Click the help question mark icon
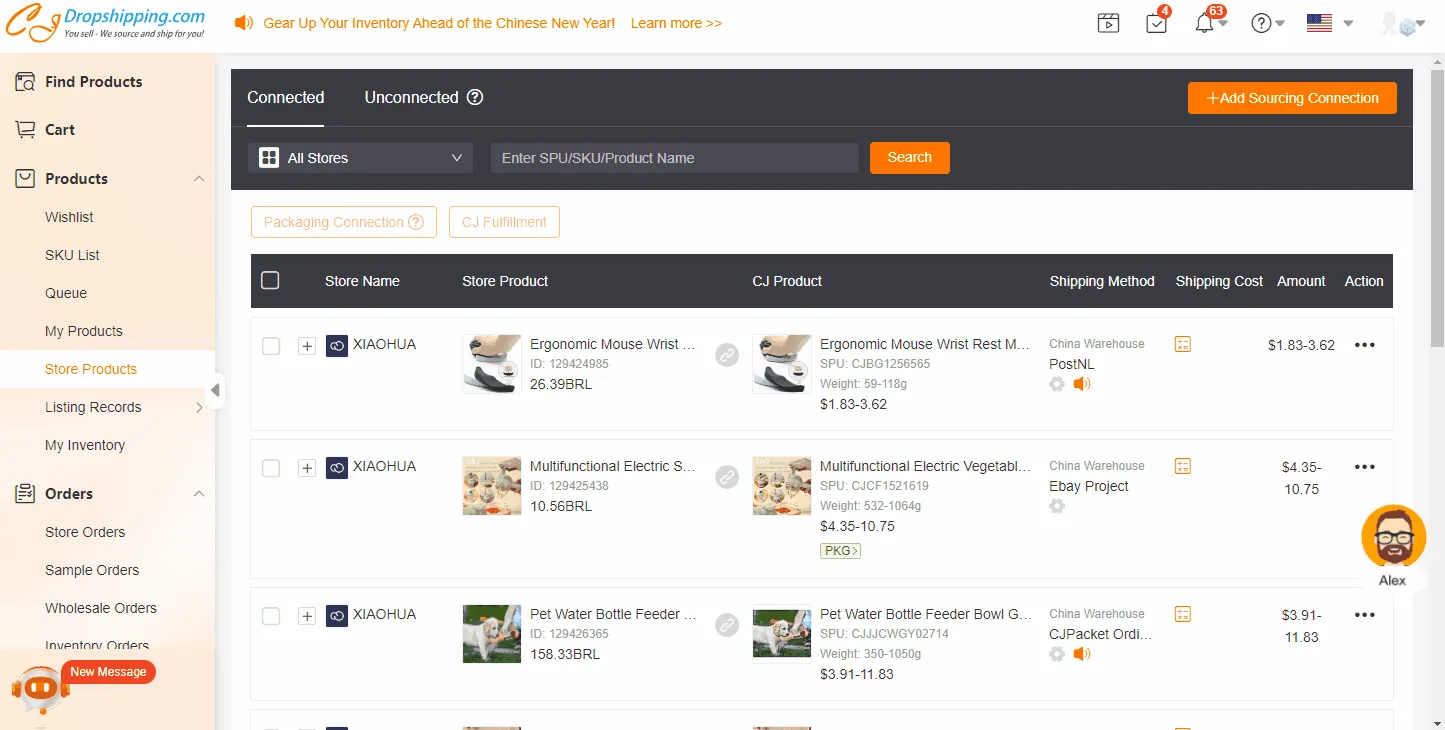 tap(1262, 23)
